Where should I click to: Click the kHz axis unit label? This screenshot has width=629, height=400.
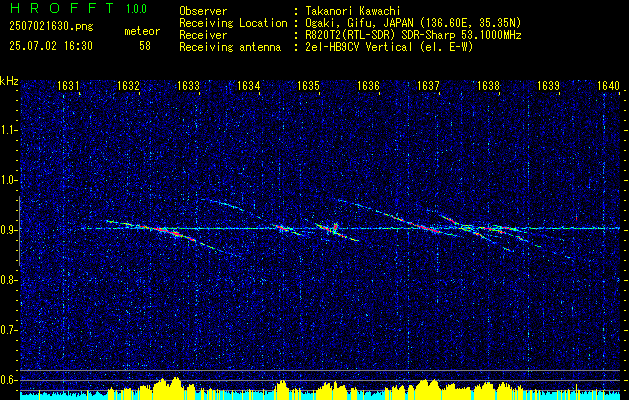point(9,81)
